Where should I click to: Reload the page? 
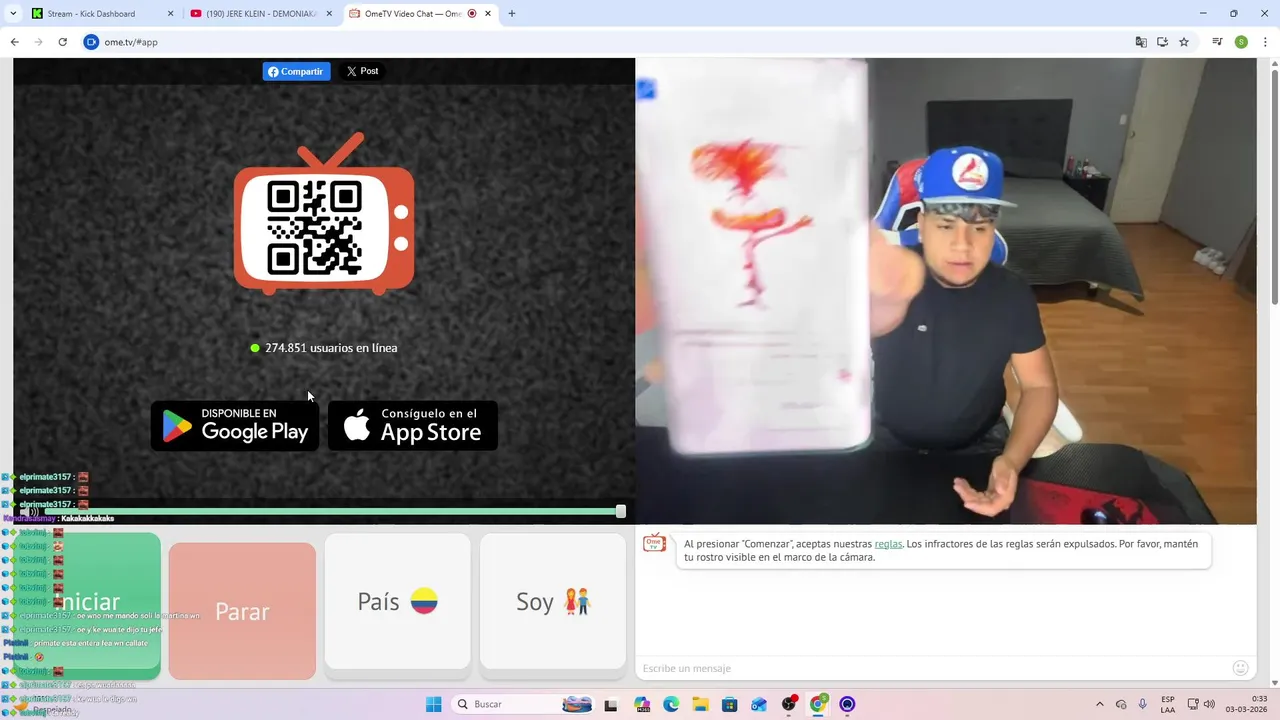pos(62,42)
